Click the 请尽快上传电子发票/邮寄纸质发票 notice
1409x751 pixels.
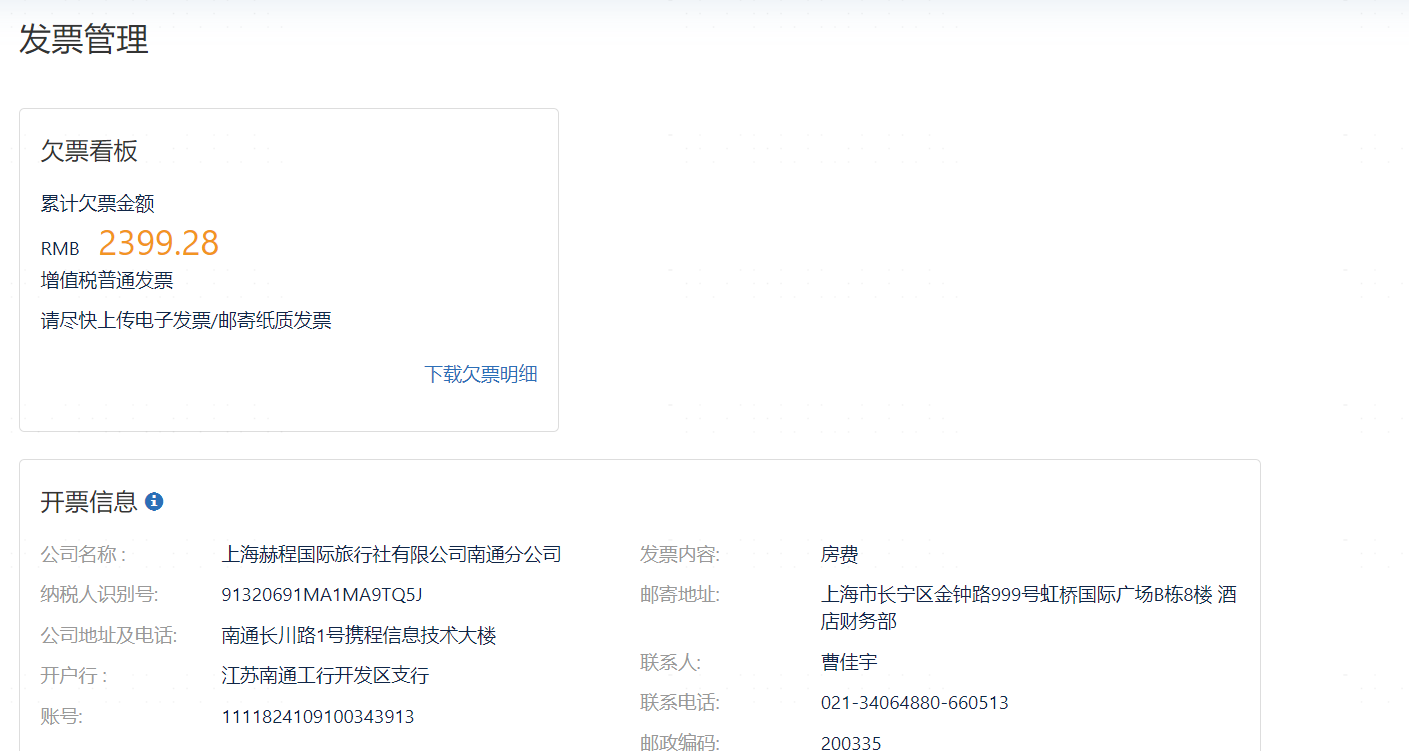point(186,321)
